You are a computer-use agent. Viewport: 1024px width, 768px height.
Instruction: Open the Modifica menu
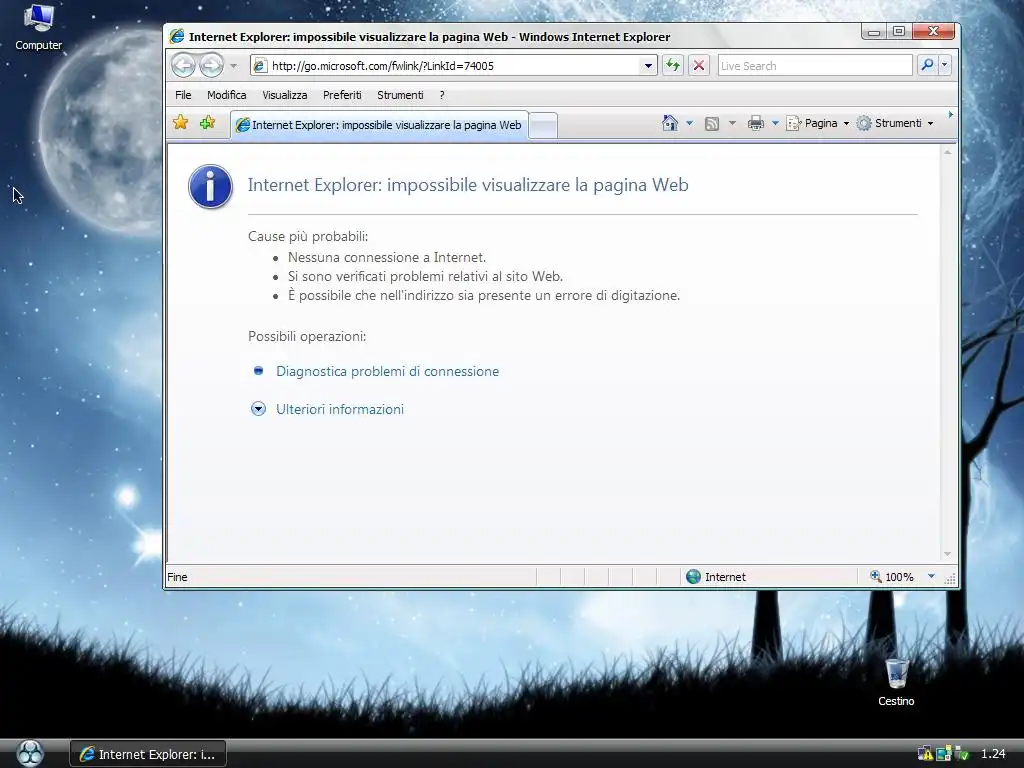227,95
